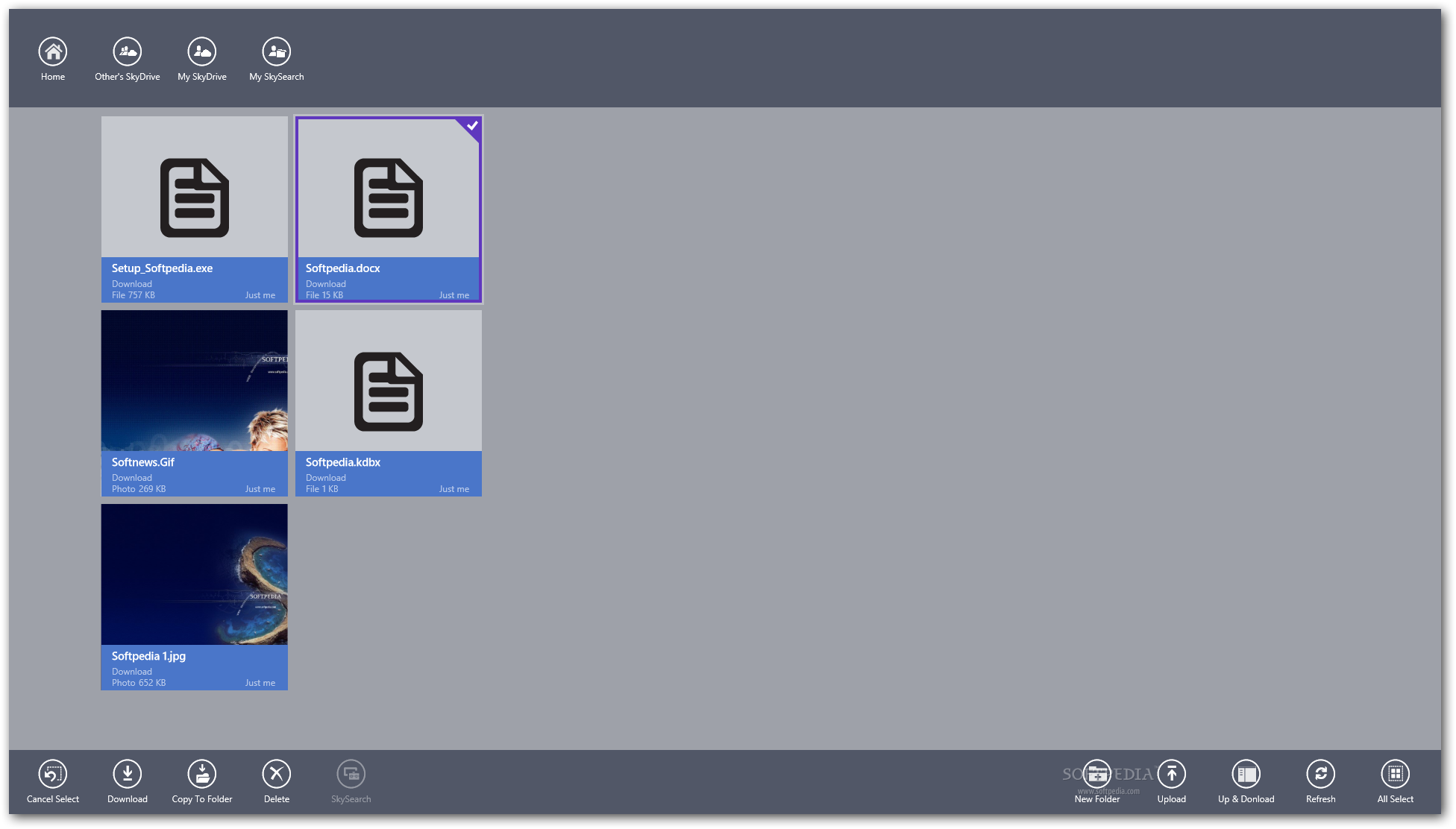Click Download link under Softnews.Gif

pyautogui.click(x=132, y=478)
